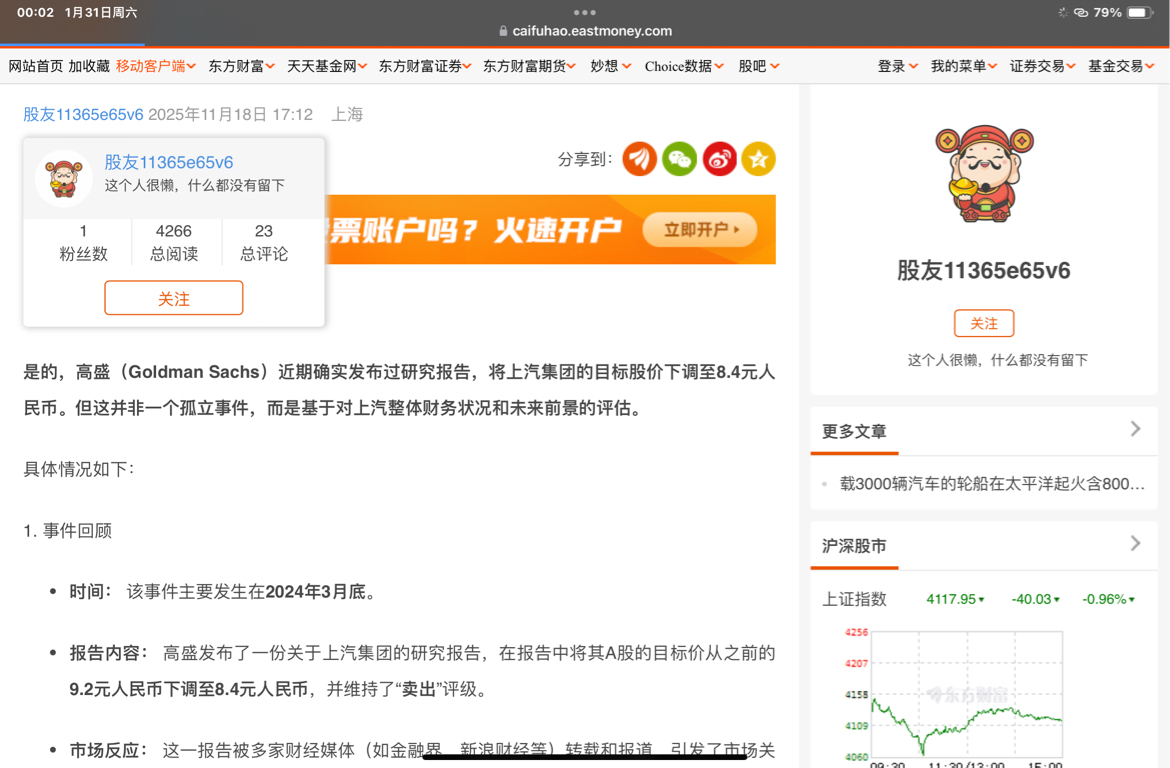Image resolution: width=1170 pixels, height=768 pixels.
Task: Click 粉丝数 count in popup card
Action: [x=83, y=243]
